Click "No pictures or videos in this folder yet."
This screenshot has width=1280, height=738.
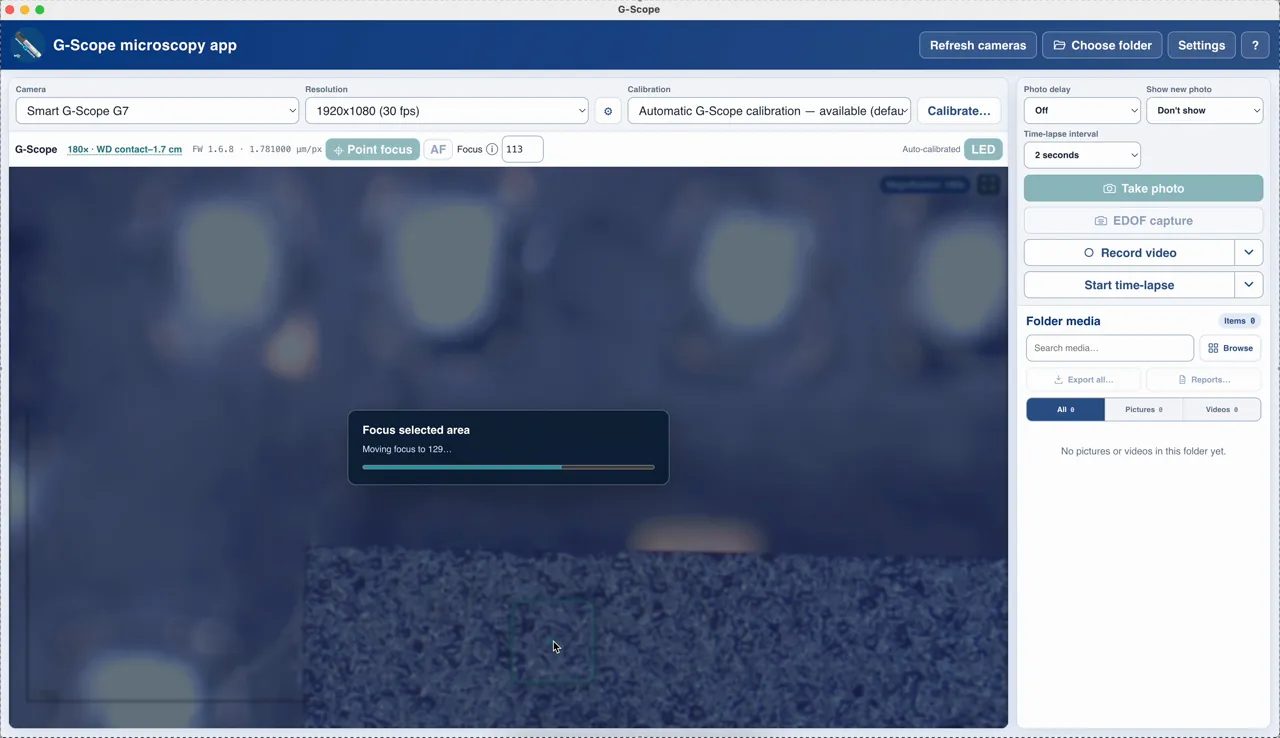coord(1143,451)
